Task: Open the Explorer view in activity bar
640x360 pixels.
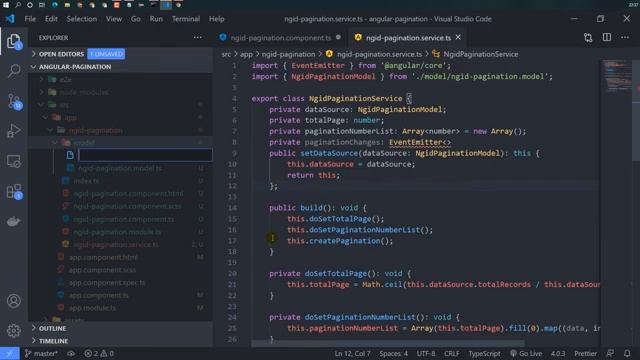Action: tap(13, 41)
